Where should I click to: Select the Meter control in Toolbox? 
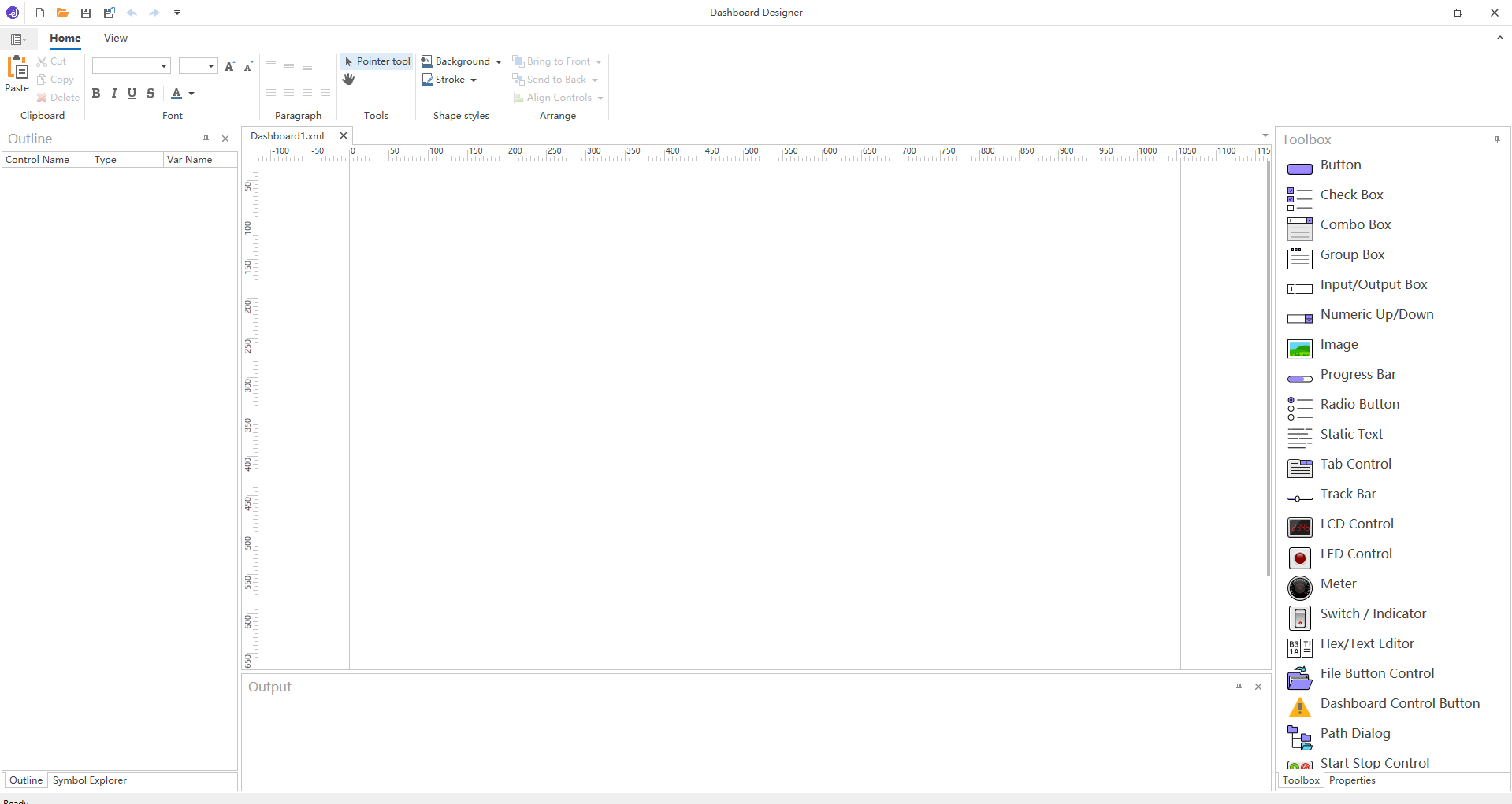coord(1338,584)
